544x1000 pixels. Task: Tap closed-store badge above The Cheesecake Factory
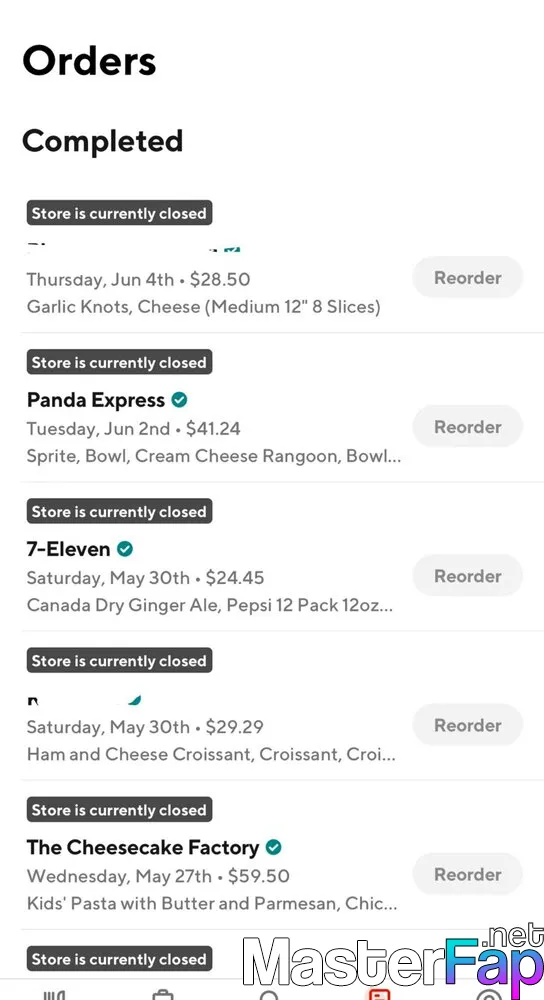point(119,810)
